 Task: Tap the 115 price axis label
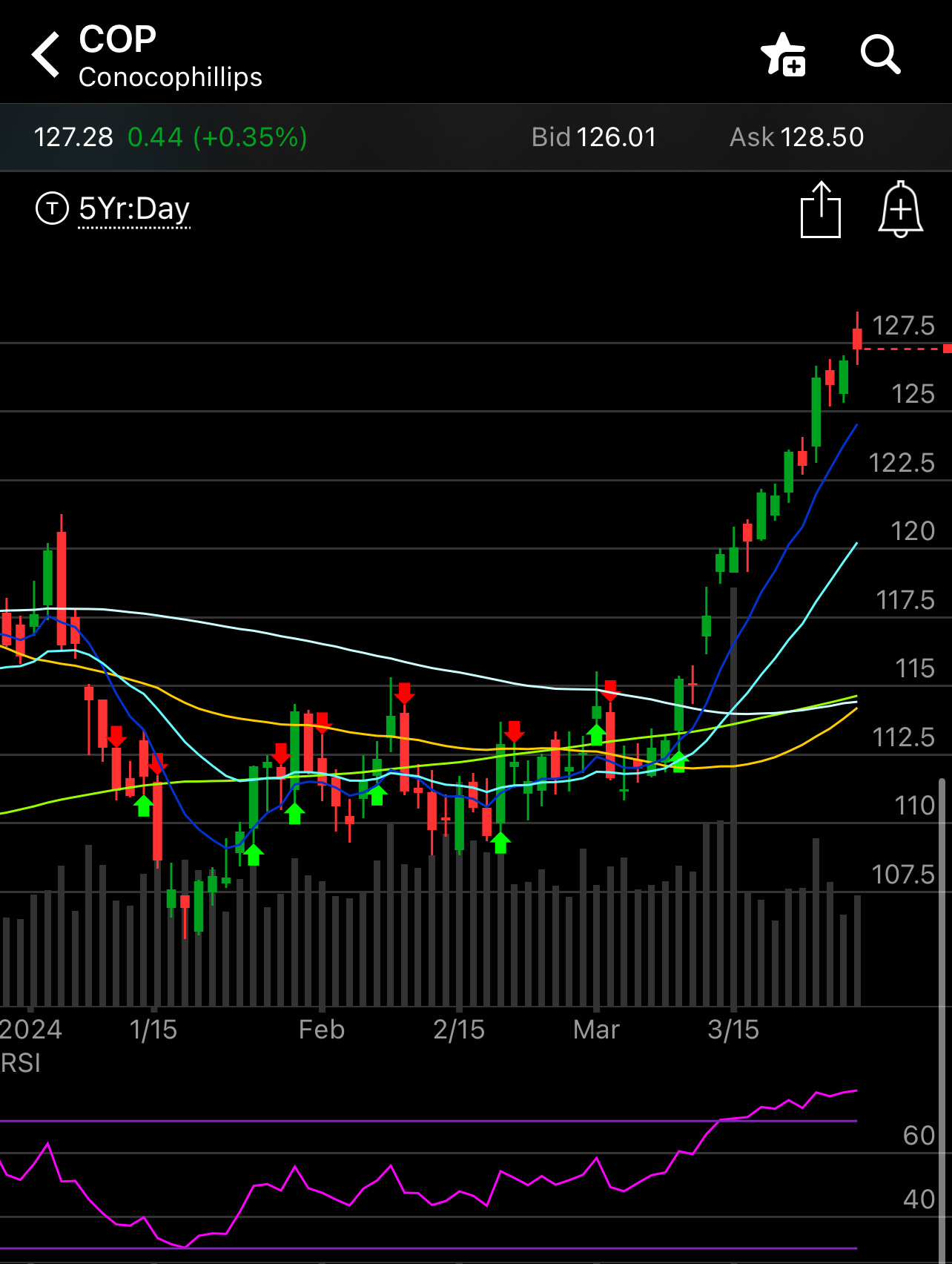[x=915, y=668]
